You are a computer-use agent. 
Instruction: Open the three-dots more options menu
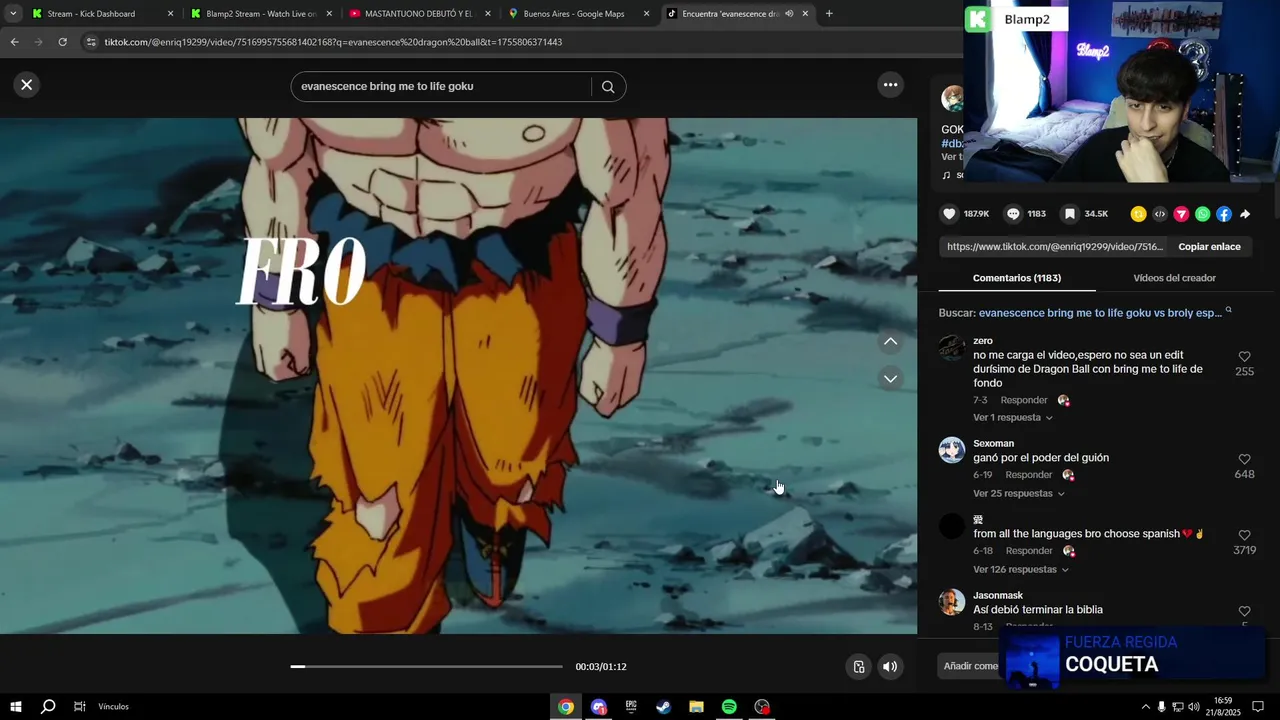pyautogui.click(x=890, y=85)
